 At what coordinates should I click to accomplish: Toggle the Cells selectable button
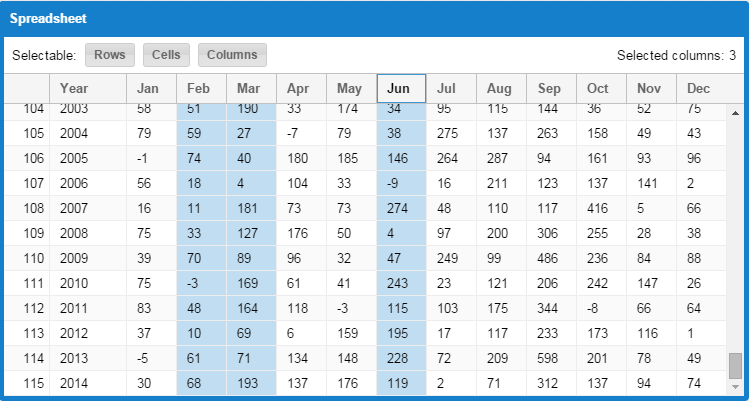point(166,55)
